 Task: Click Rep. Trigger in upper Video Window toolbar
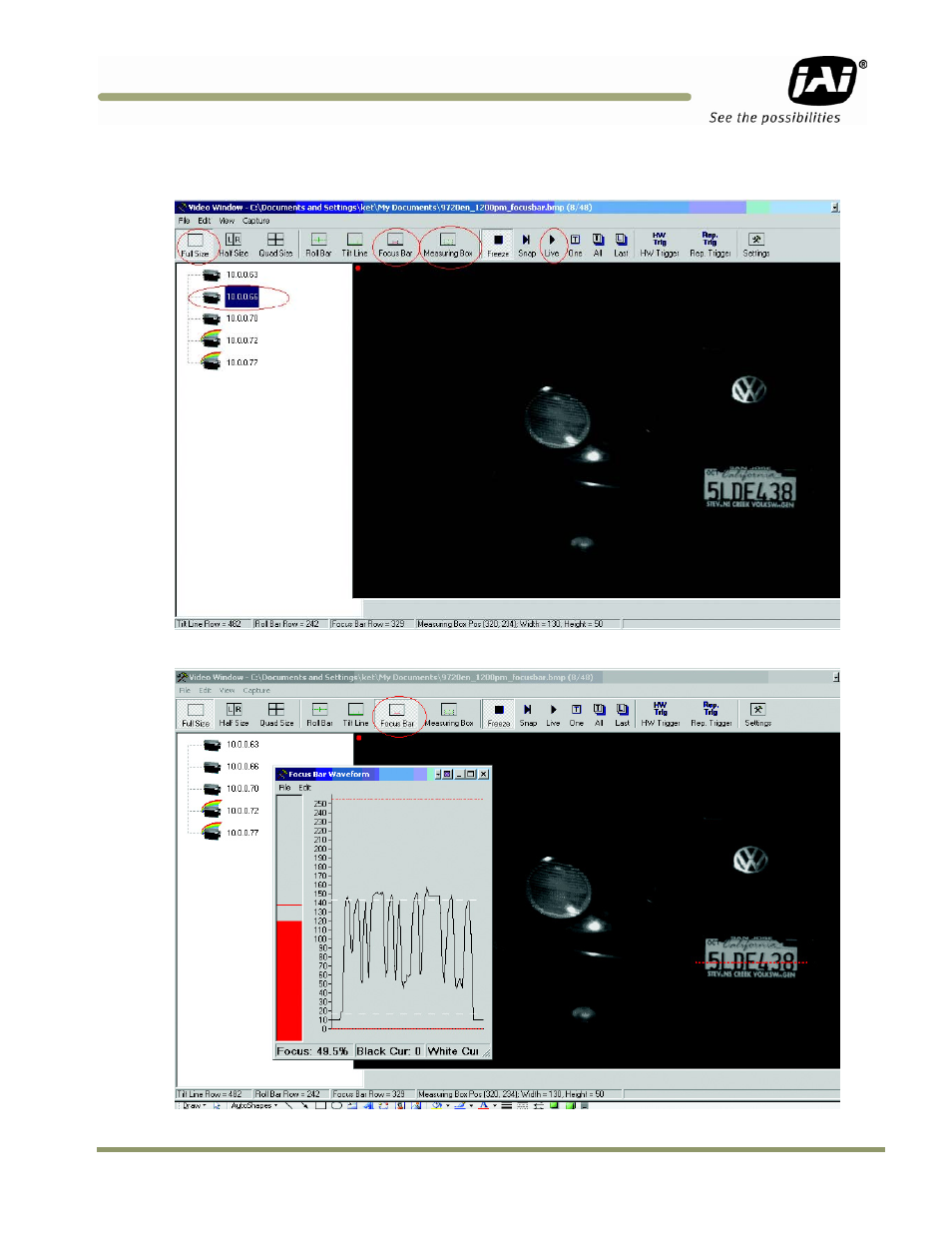coord(711,245)
